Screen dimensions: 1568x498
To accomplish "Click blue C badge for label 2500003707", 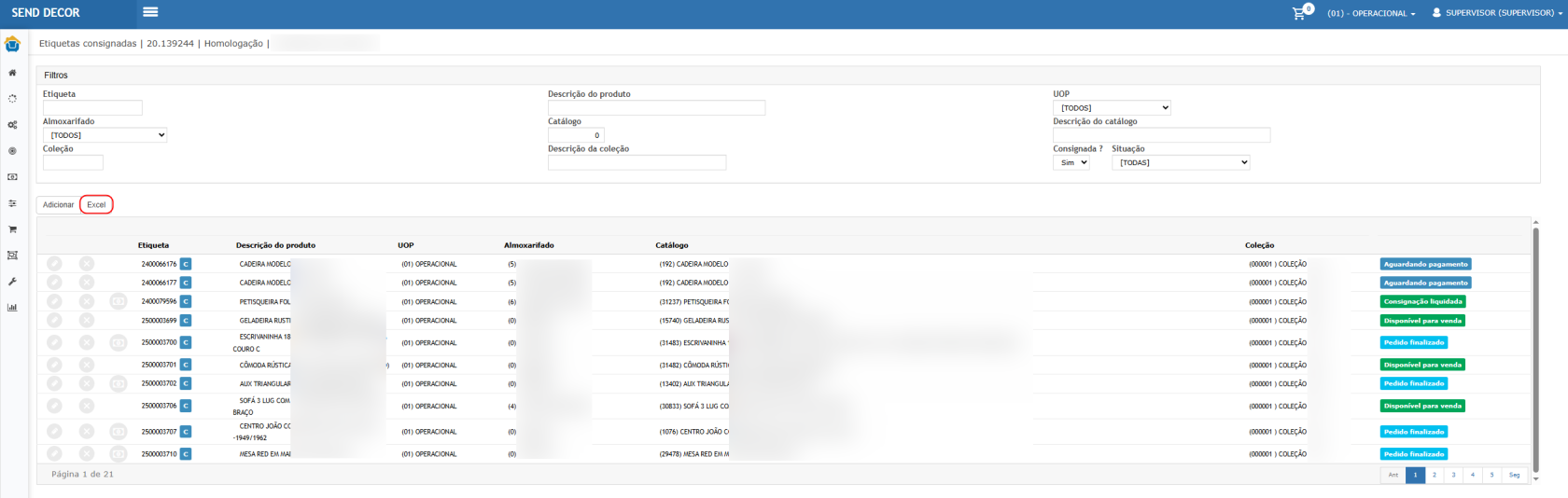I will [x=186, y=432].
